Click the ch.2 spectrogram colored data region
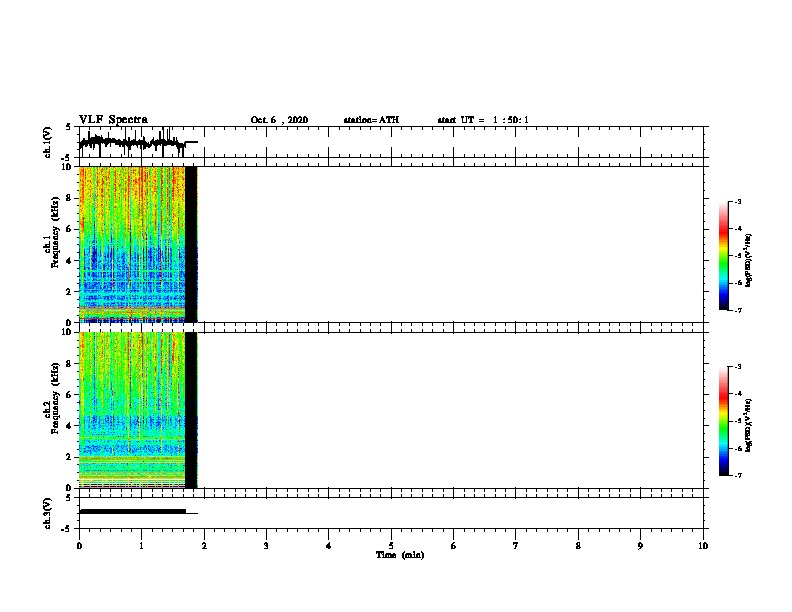The height and width of the screenshot is (612, 792). pos(132,410)
